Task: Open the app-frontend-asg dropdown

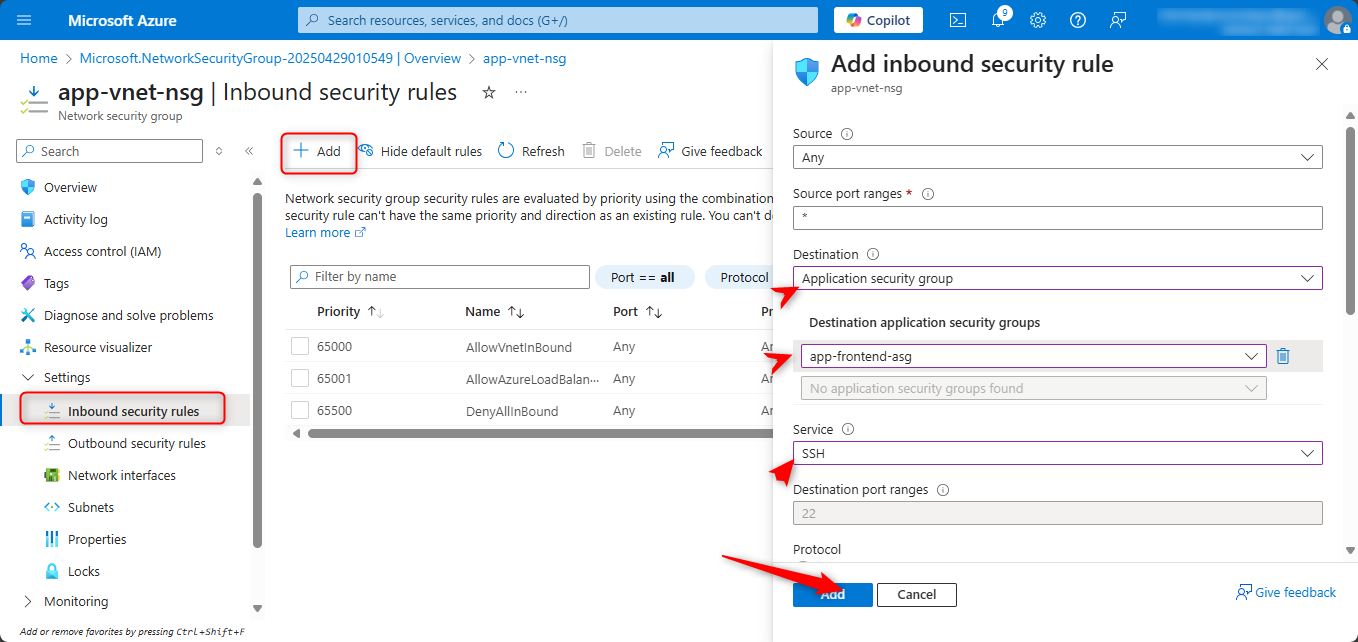Action: 1034,356
